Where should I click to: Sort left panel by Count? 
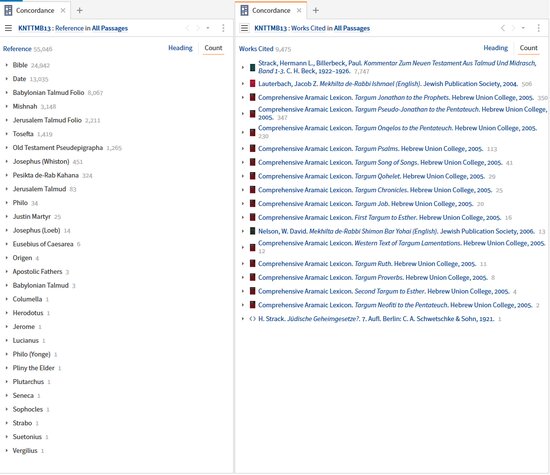[213, 48]
